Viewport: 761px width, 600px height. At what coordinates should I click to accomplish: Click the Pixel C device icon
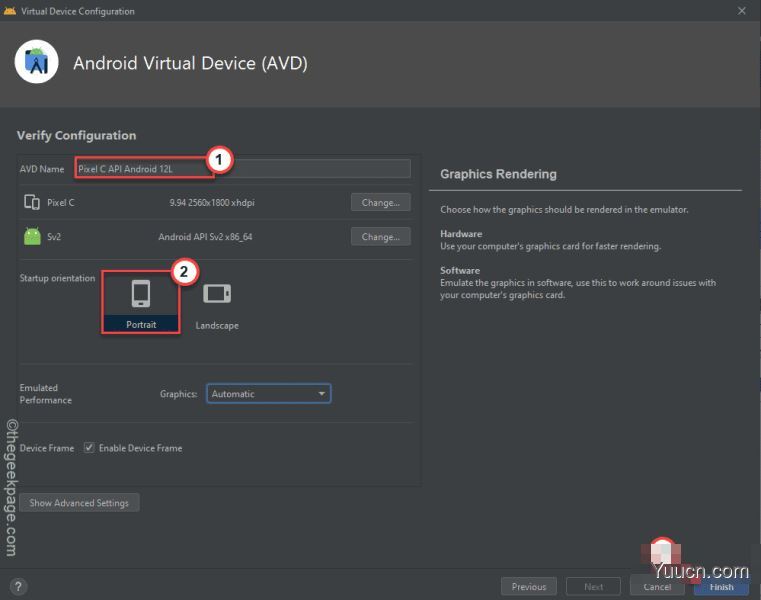pos(32,202)
